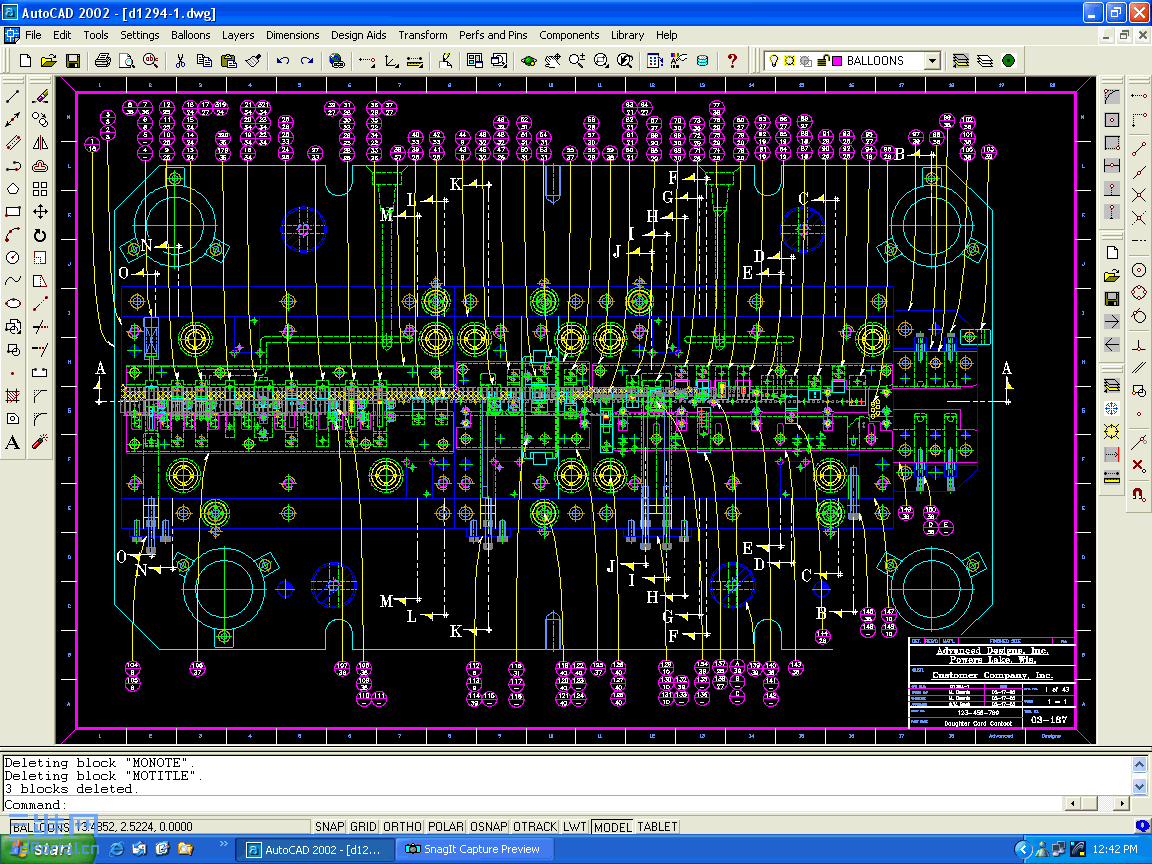This screenshot has height=864, width=1152.
Task: Select the Multiline Text A tool
Action: click(12, 442)
